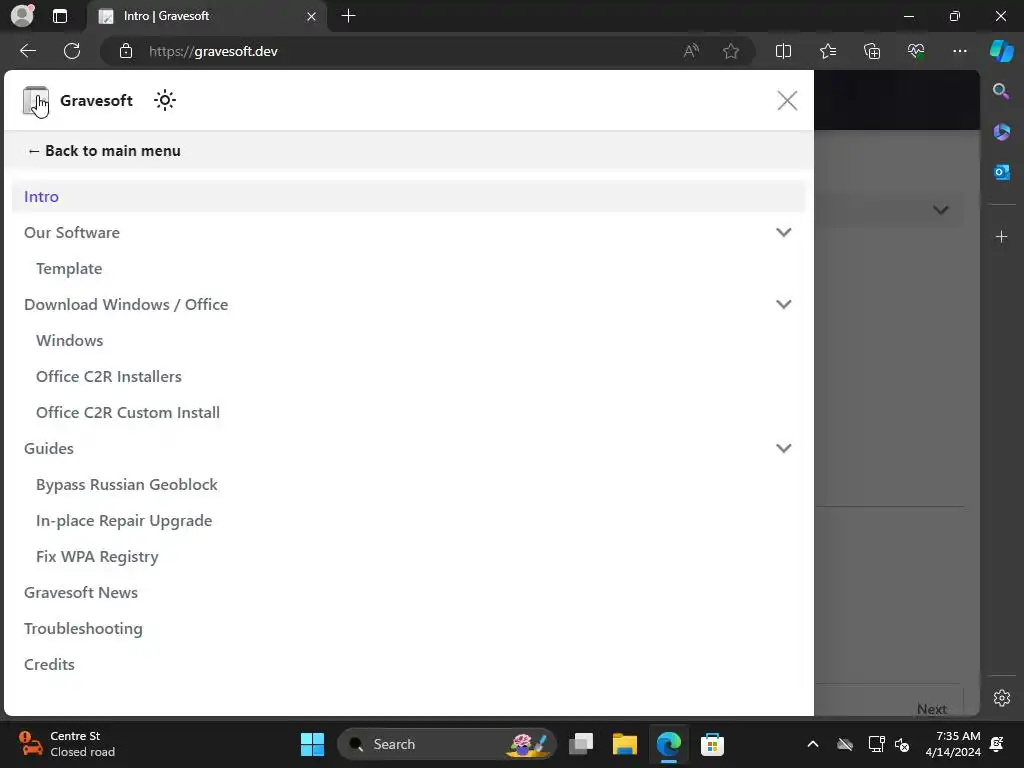Expand the dimmed dropdown chevron behind menu
The width and height of the screenshot is (1024, 768).
(940, 210)
